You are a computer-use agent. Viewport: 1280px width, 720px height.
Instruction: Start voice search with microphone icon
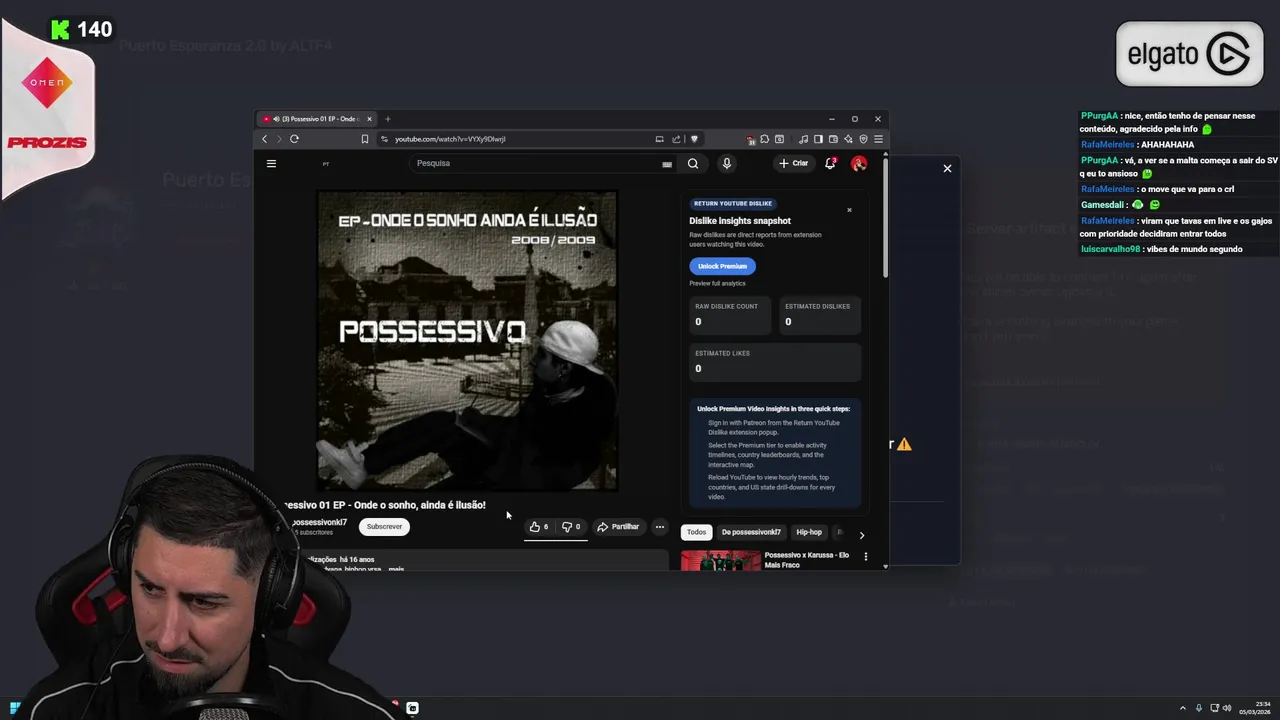tap(727, 163)
